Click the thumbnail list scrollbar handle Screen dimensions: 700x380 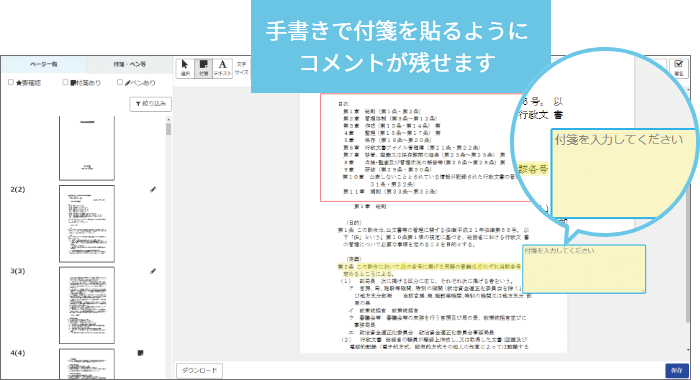[x=168, y=129]
